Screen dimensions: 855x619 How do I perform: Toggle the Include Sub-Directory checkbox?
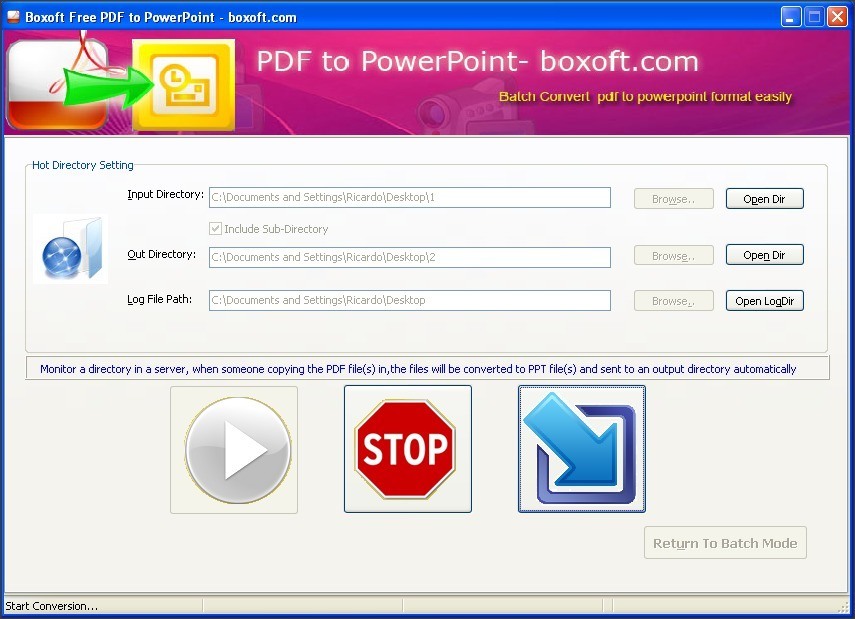215,229
